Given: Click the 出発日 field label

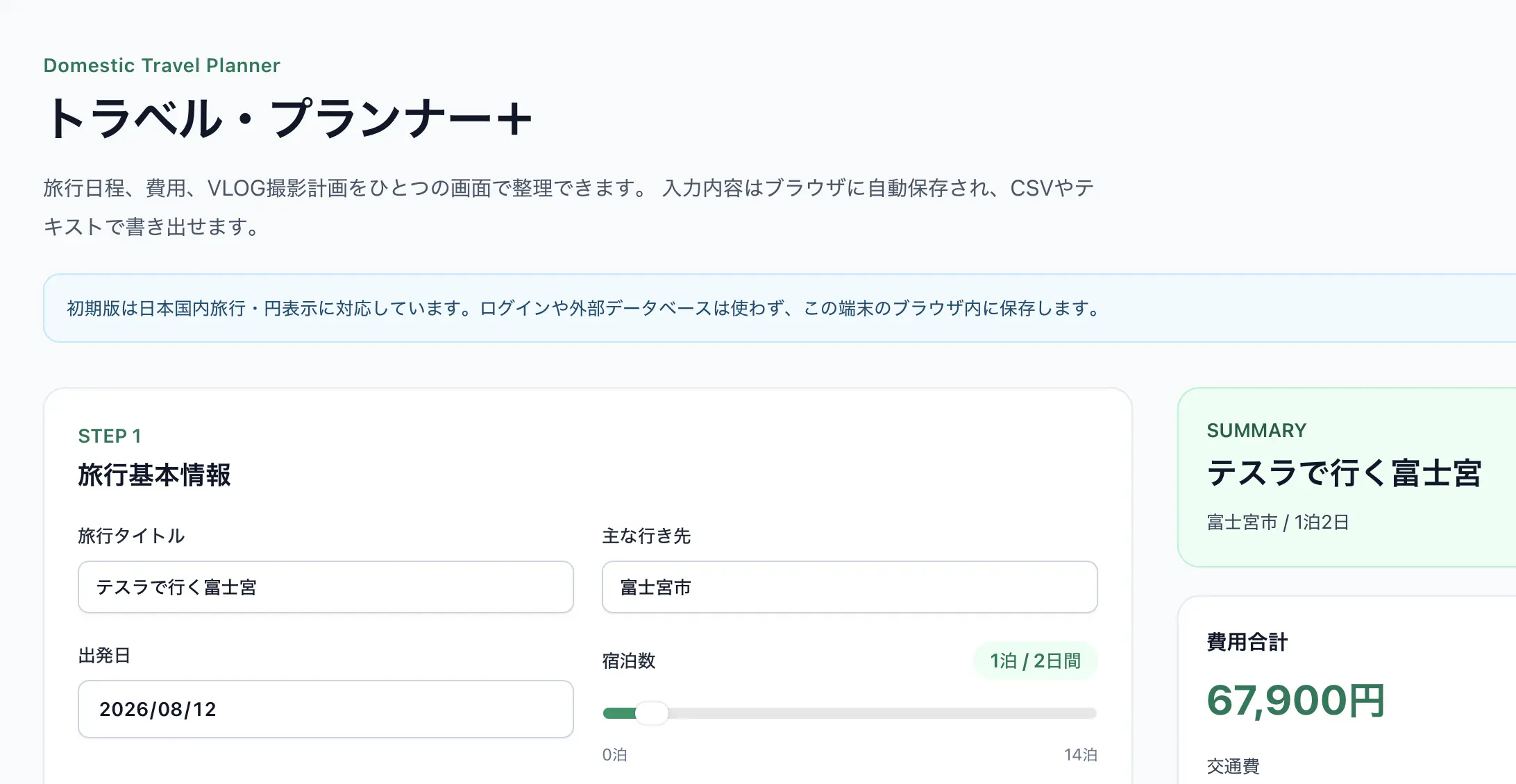Looking at the screenshot, I should [104, 656].
